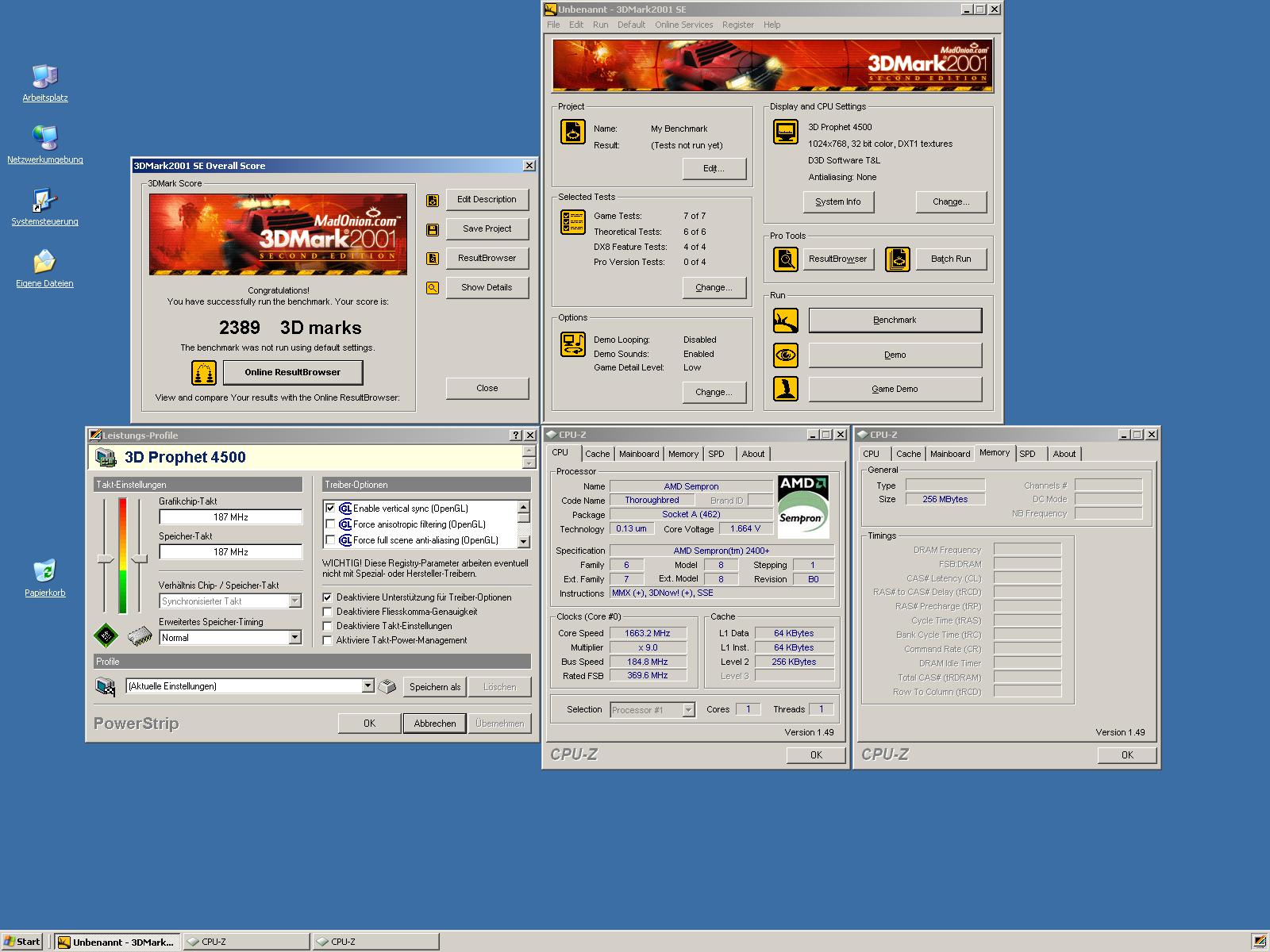1270x952 pixels.
Task: Switch to SPD tab in right CPU-Z
Action: tap(1027, 454)
